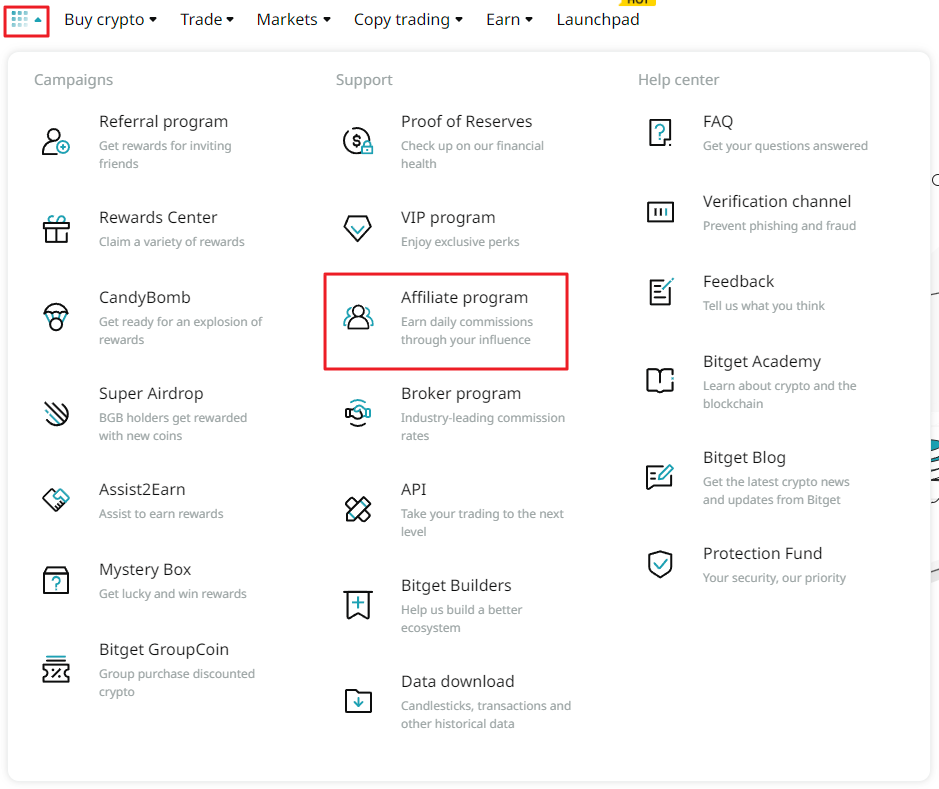Go to CandyBomb campaign
Screen dimensions: 939x789
[144, 298]
